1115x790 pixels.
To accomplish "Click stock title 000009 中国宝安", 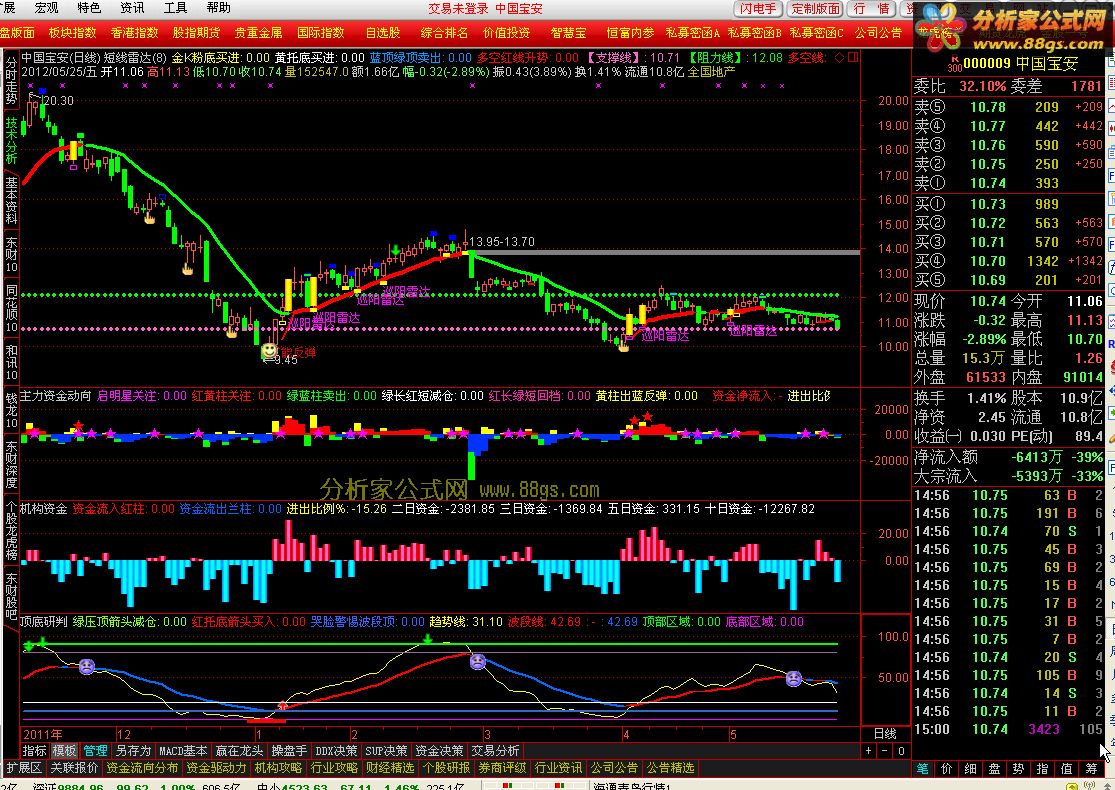I will 1020,63.
